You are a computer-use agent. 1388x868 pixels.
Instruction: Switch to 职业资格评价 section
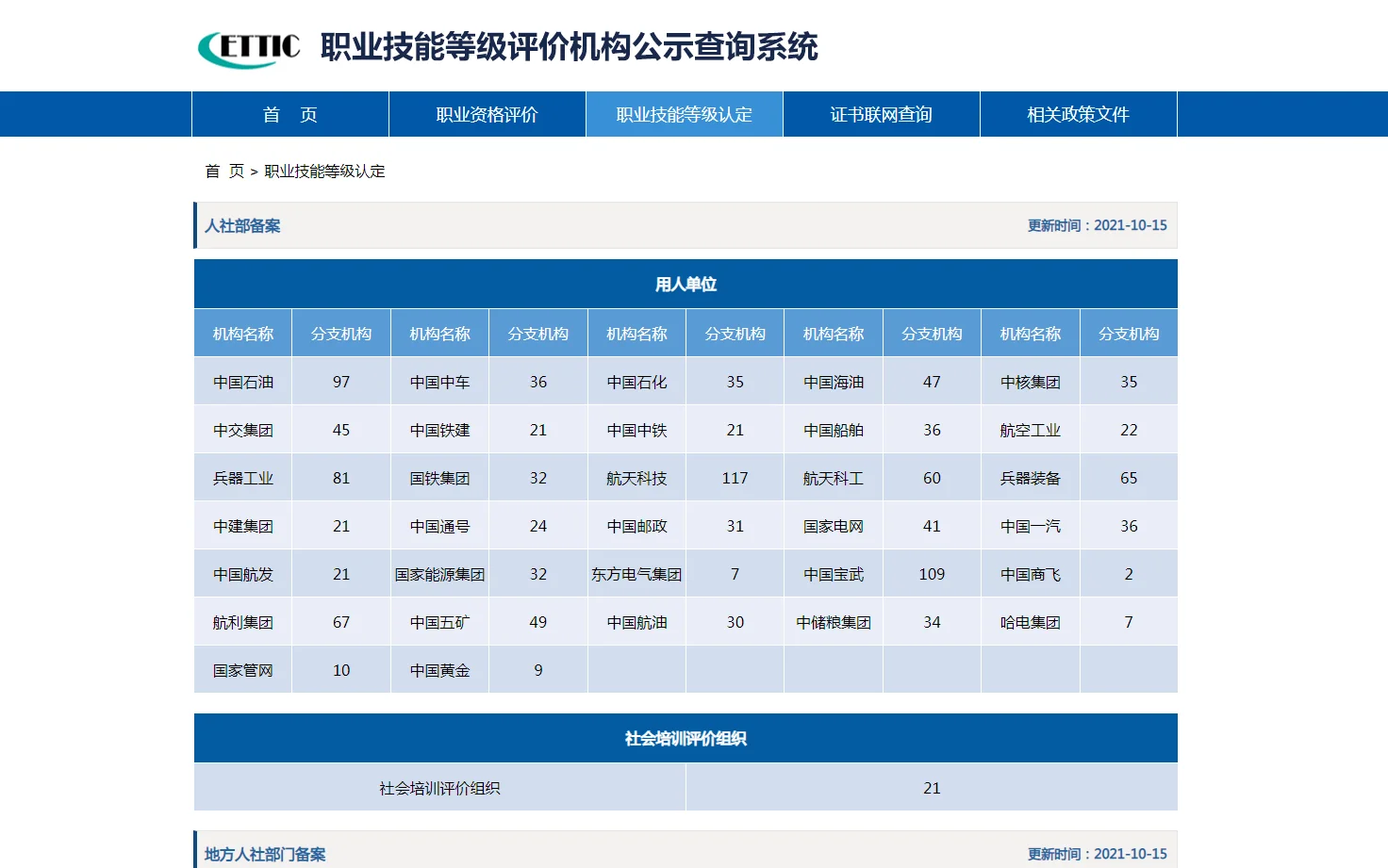(x=487, y=114)
